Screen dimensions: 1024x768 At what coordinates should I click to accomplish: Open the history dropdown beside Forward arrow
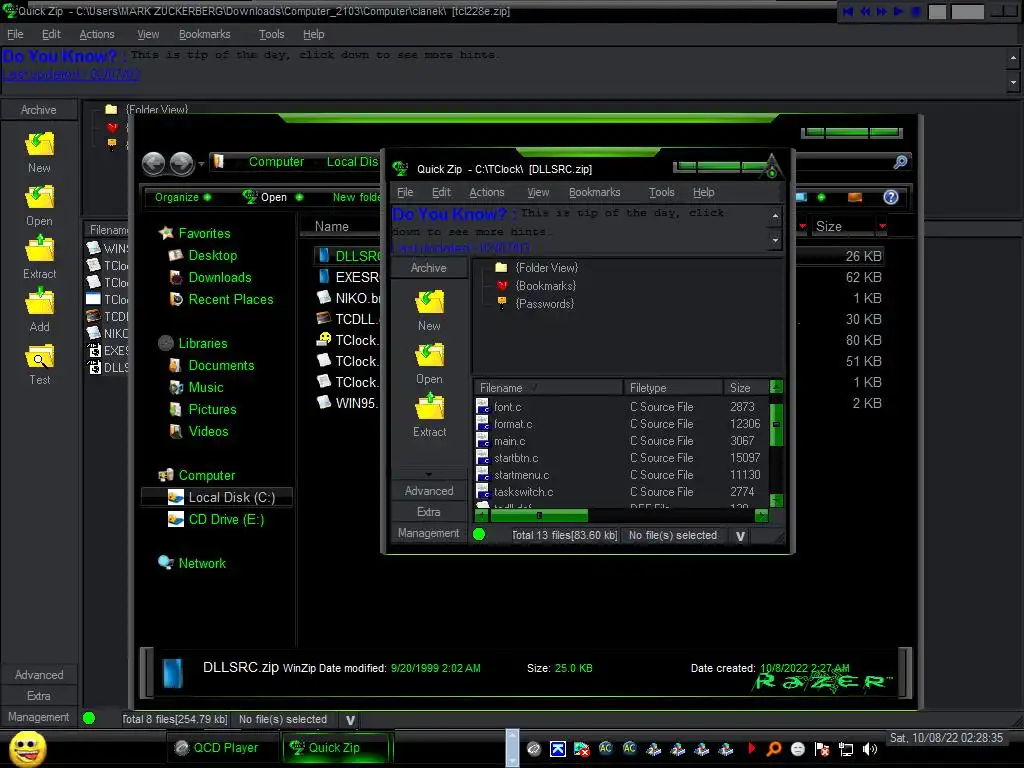click(201, 163)
